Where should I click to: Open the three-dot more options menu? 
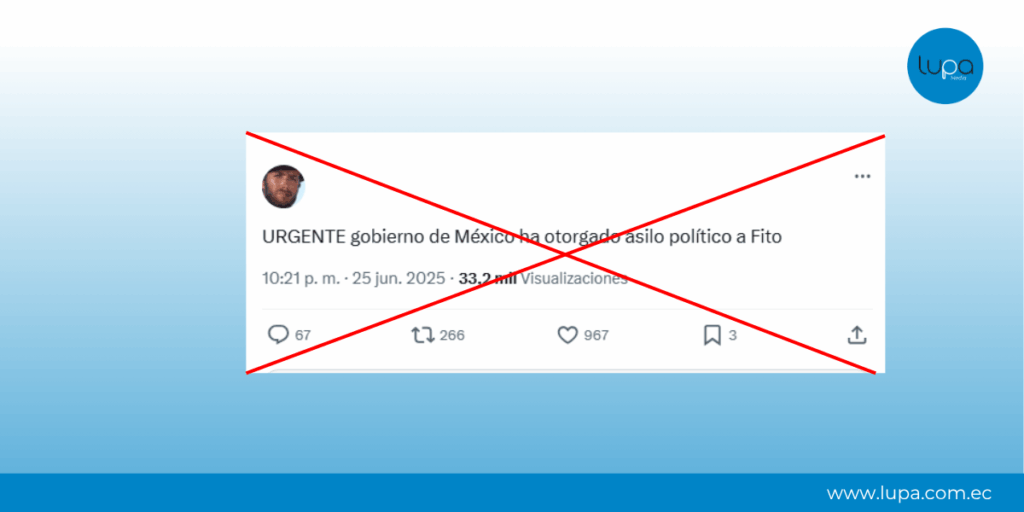(863, 176)
